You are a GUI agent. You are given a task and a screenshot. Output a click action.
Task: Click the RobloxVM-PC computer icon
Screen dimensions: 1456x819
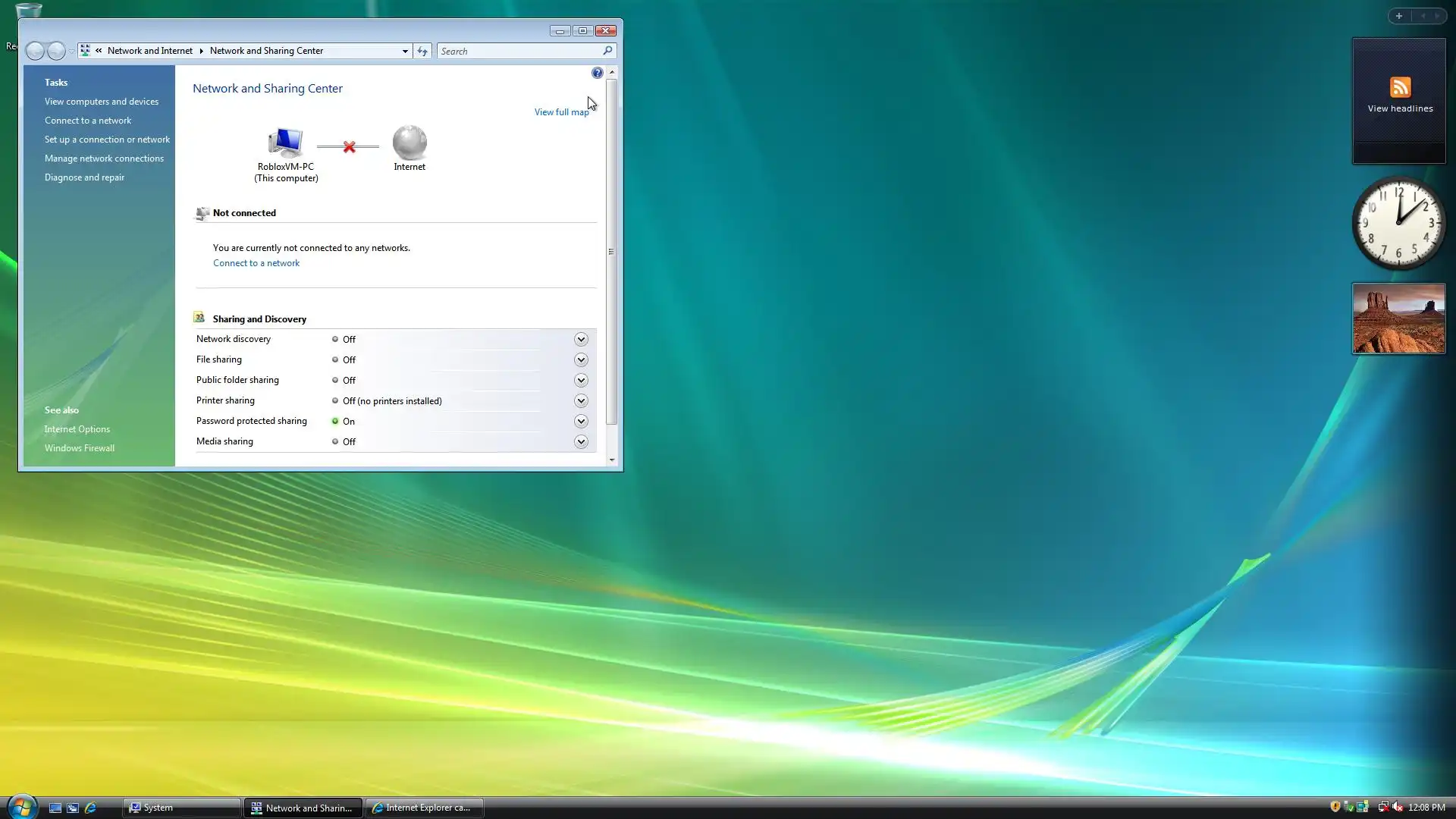(285, 143)
